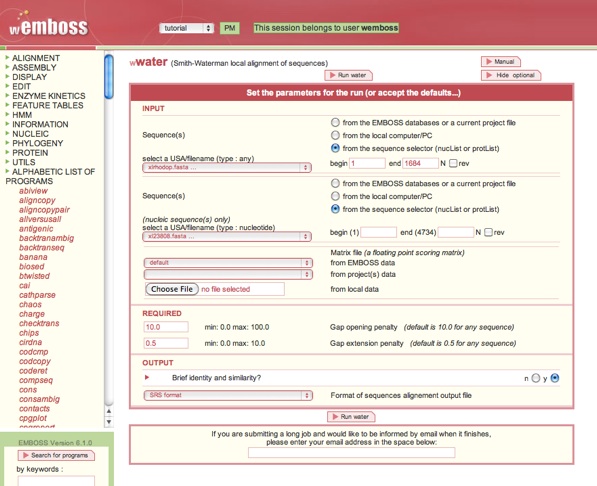Open the aligncopy program
Screen dimensions: 597x486
coord(37,200)
